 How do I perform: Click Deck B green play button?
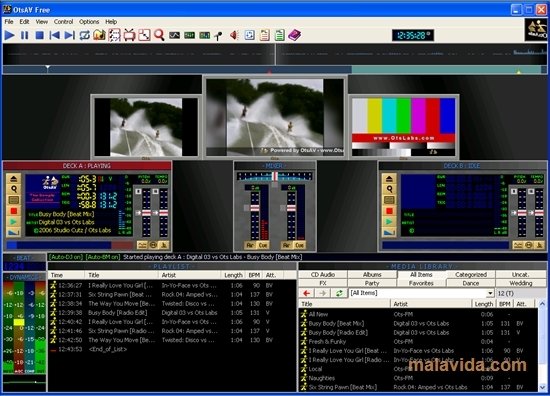point(389,222)
